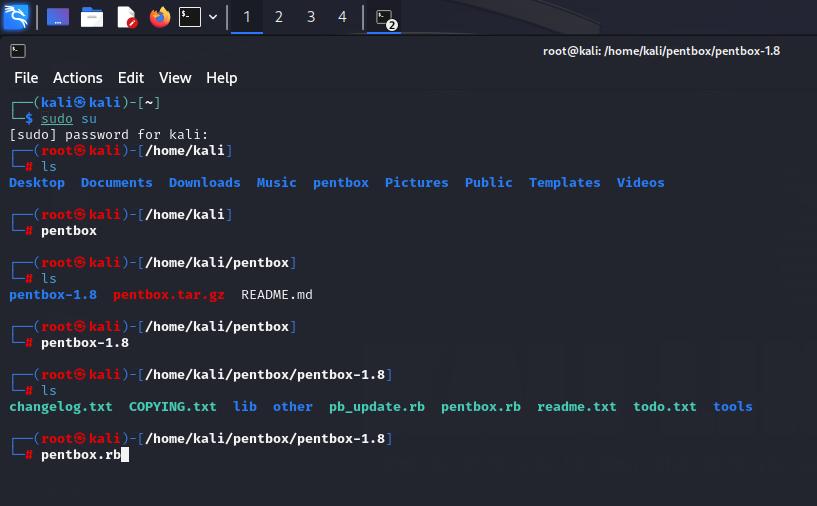Open the File menu
Screen dimensions: 817x506
26,78
